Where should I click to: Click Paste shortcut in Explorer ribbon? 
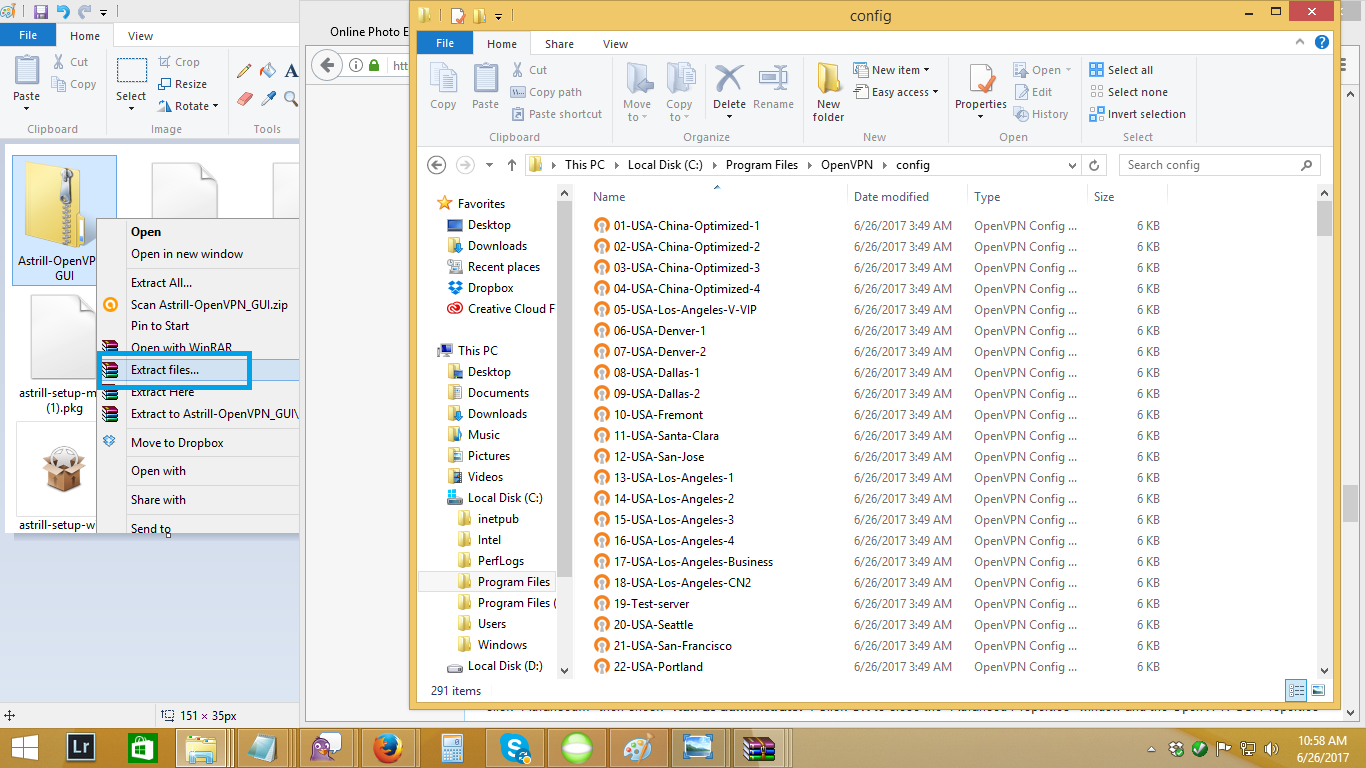click(x=556, y=114)
